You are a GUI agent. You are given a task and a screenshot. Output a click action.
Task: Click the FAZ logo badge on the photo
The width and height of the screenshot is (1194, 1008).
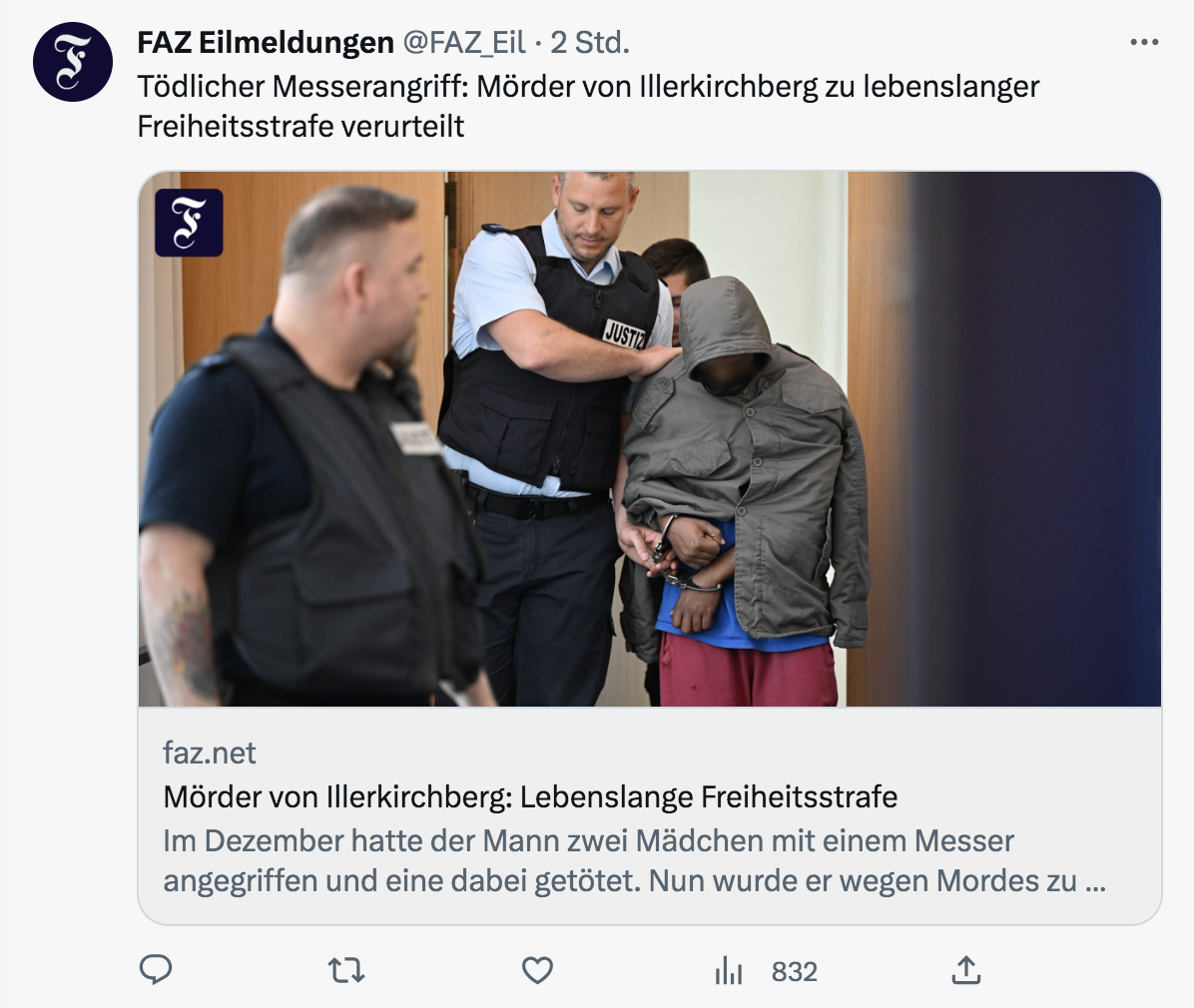click(189, 223)
